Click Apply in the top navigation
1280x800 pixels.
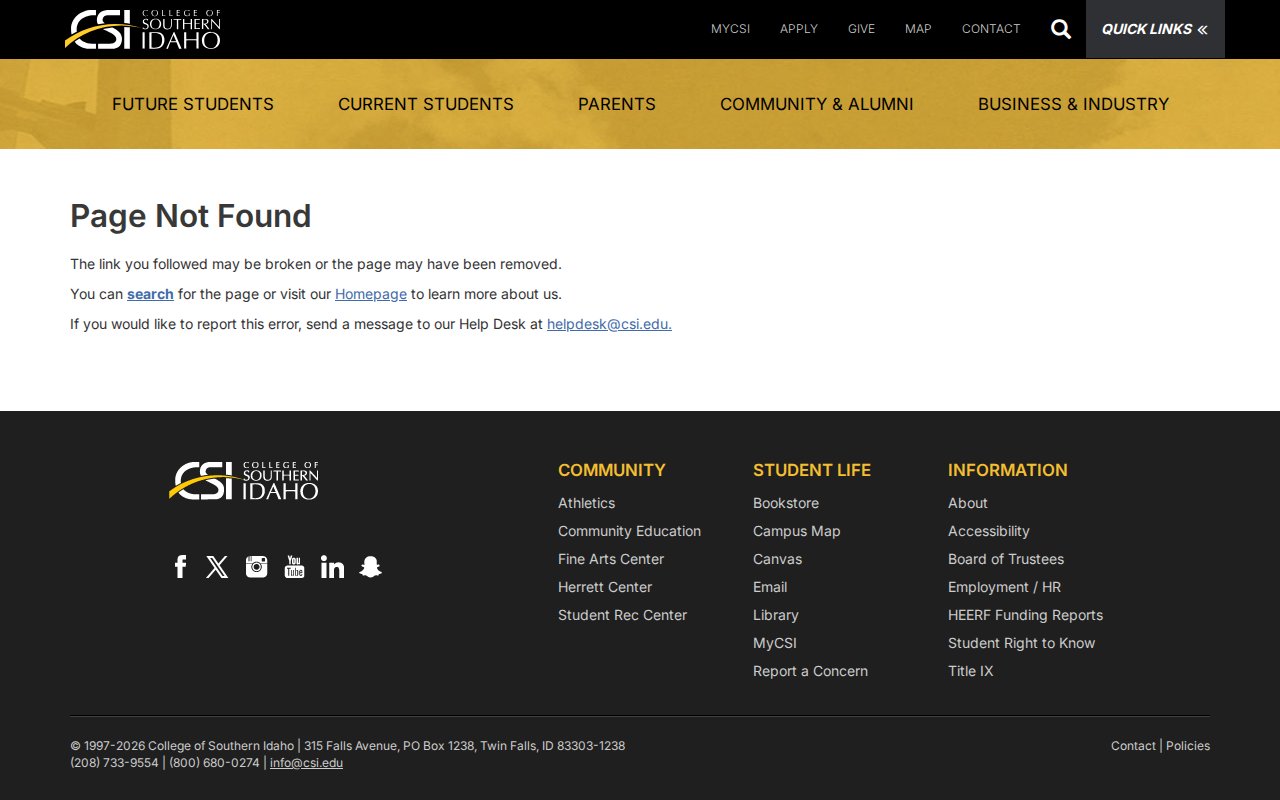[798, 29]
